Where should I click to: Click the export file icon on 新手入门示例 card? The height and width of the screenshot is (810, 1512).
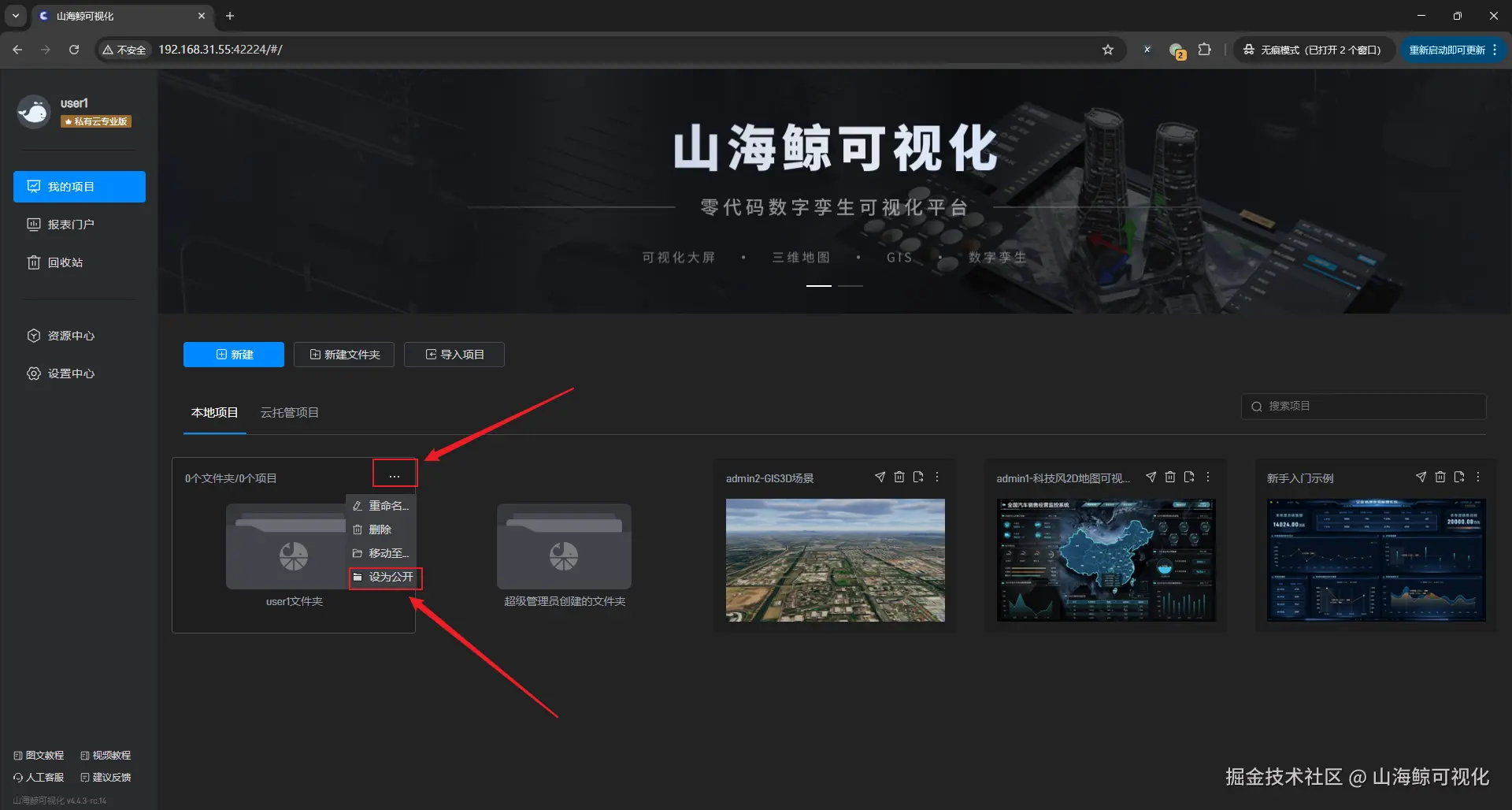[1459, 477]
